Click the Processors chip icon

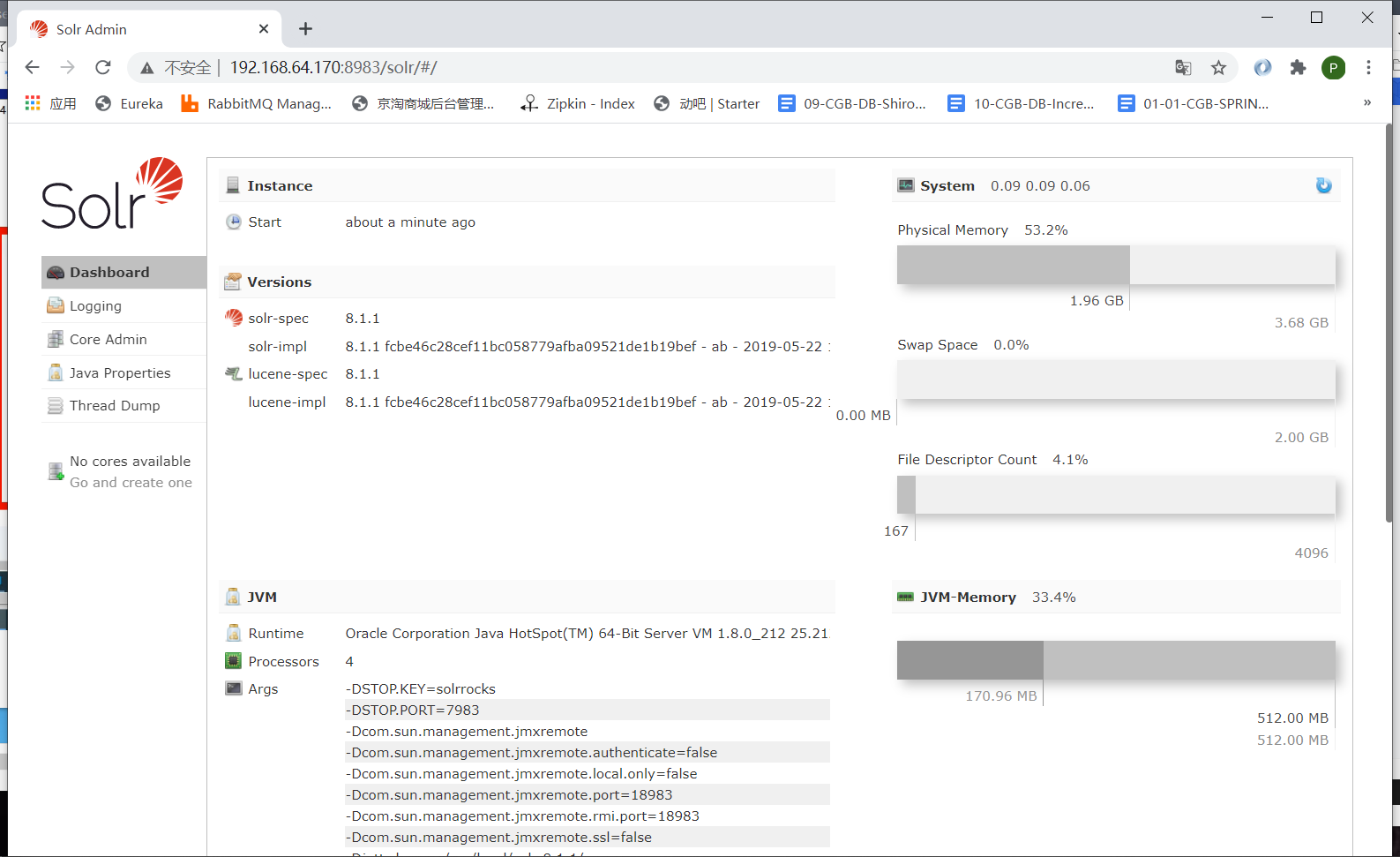click(x=233, y=661)
